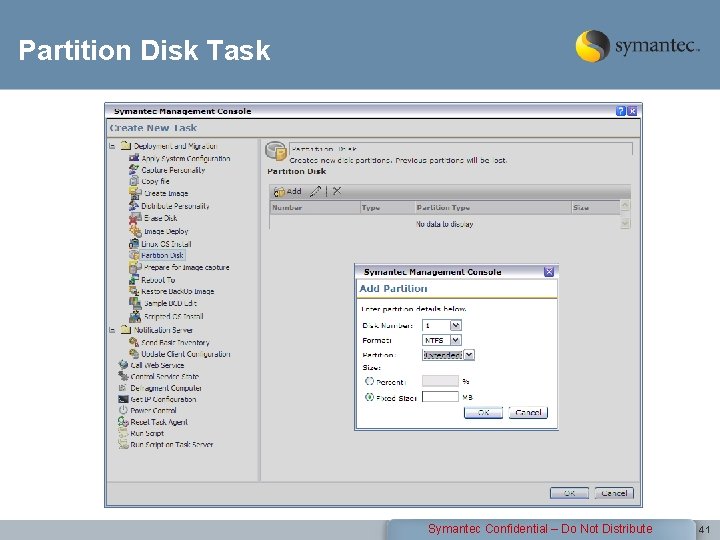The width and height of the screenshot is (720, 540).
Task: Choose the Run Script on Task Server icon
Action: point(123,444)
